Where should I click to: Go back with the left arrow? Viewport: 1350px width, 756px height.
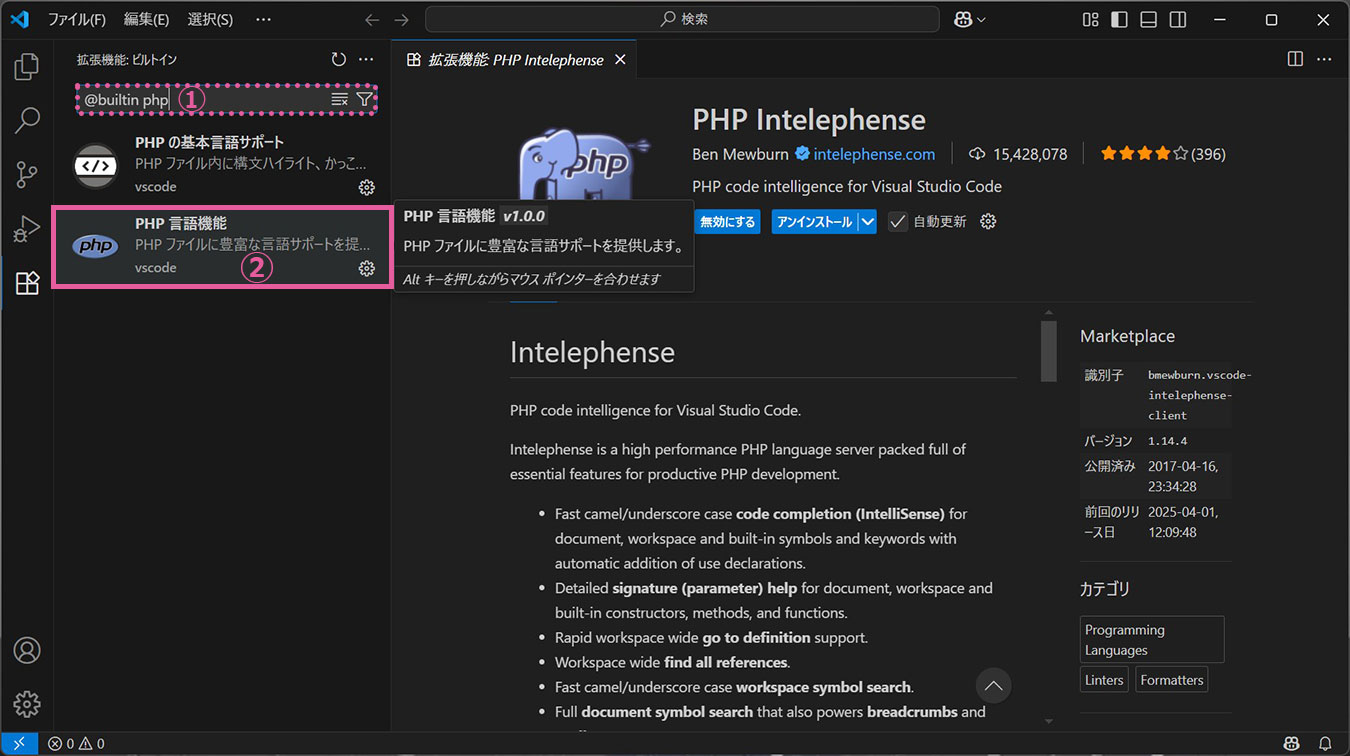tap(372, 19)
